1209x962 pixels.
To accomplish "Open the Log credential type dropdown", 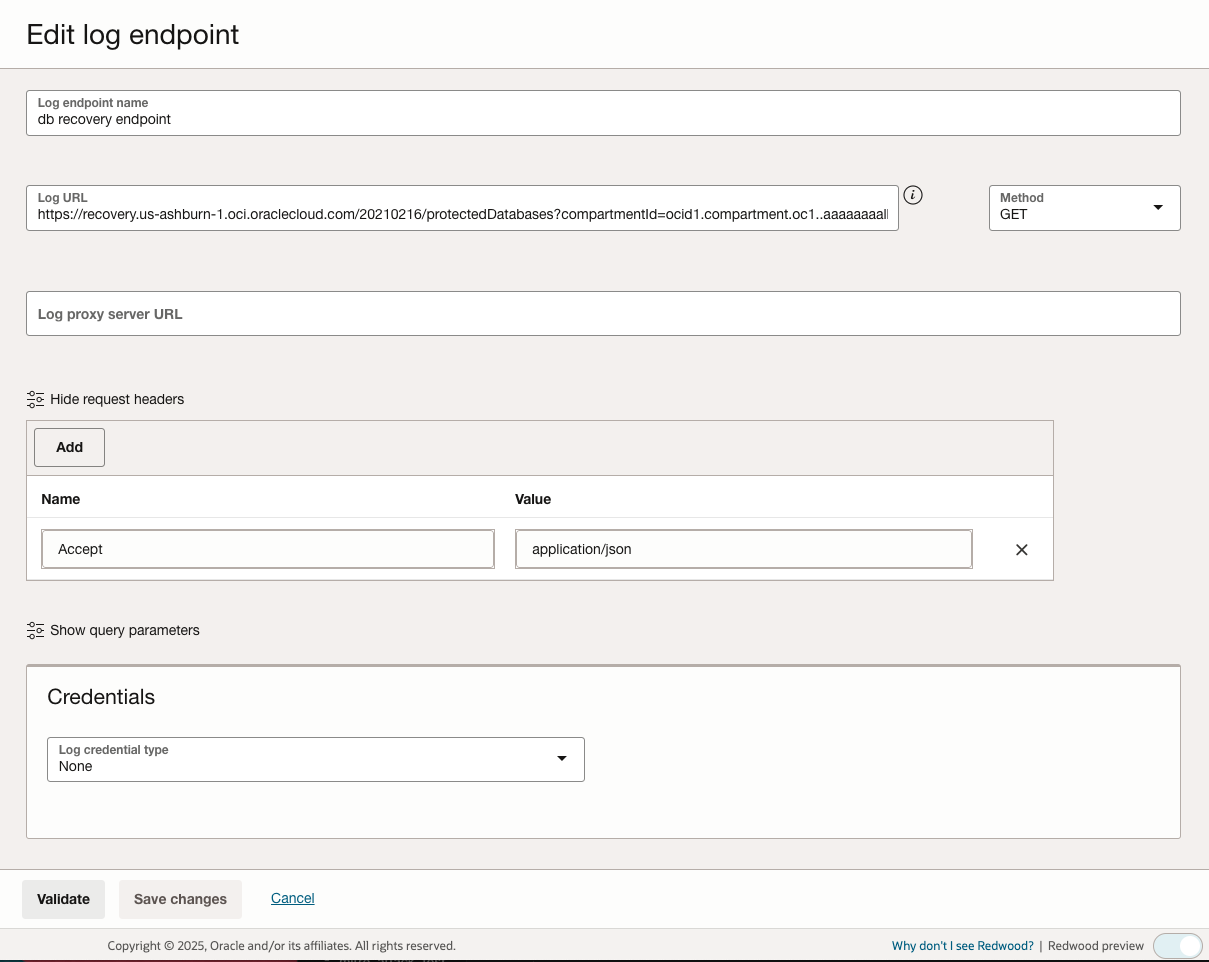I will tap(315, 759).
